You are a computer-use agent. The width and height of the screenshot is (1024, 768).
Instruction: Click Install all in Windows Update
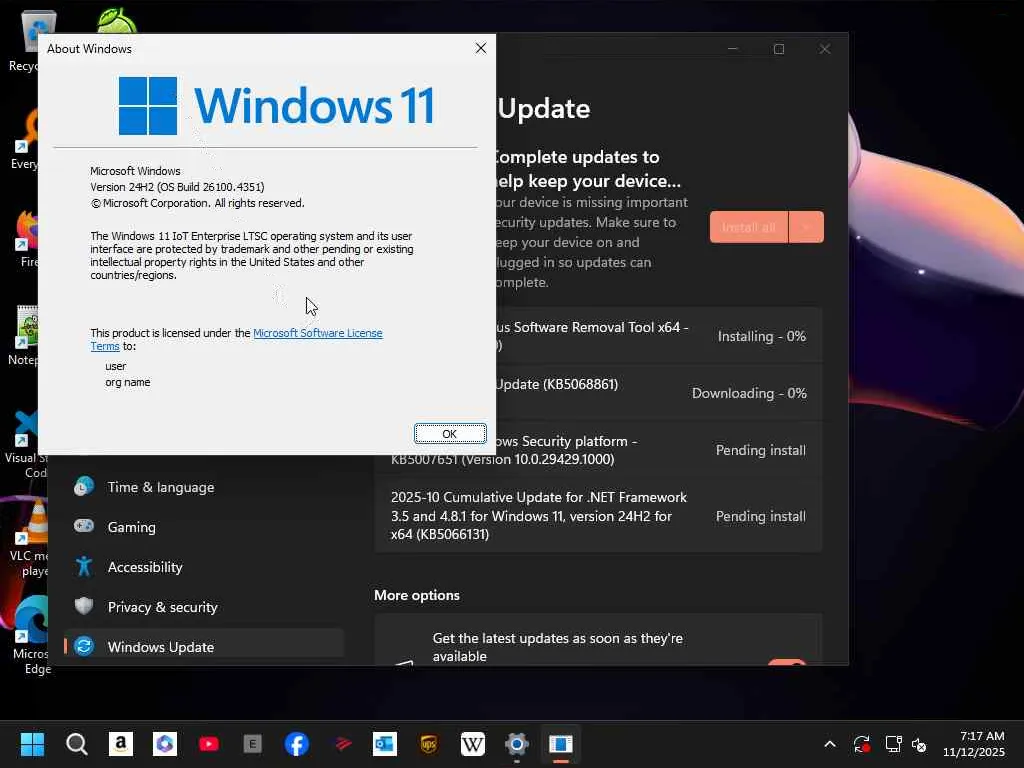pyautogui.click(x=748, y=227)
